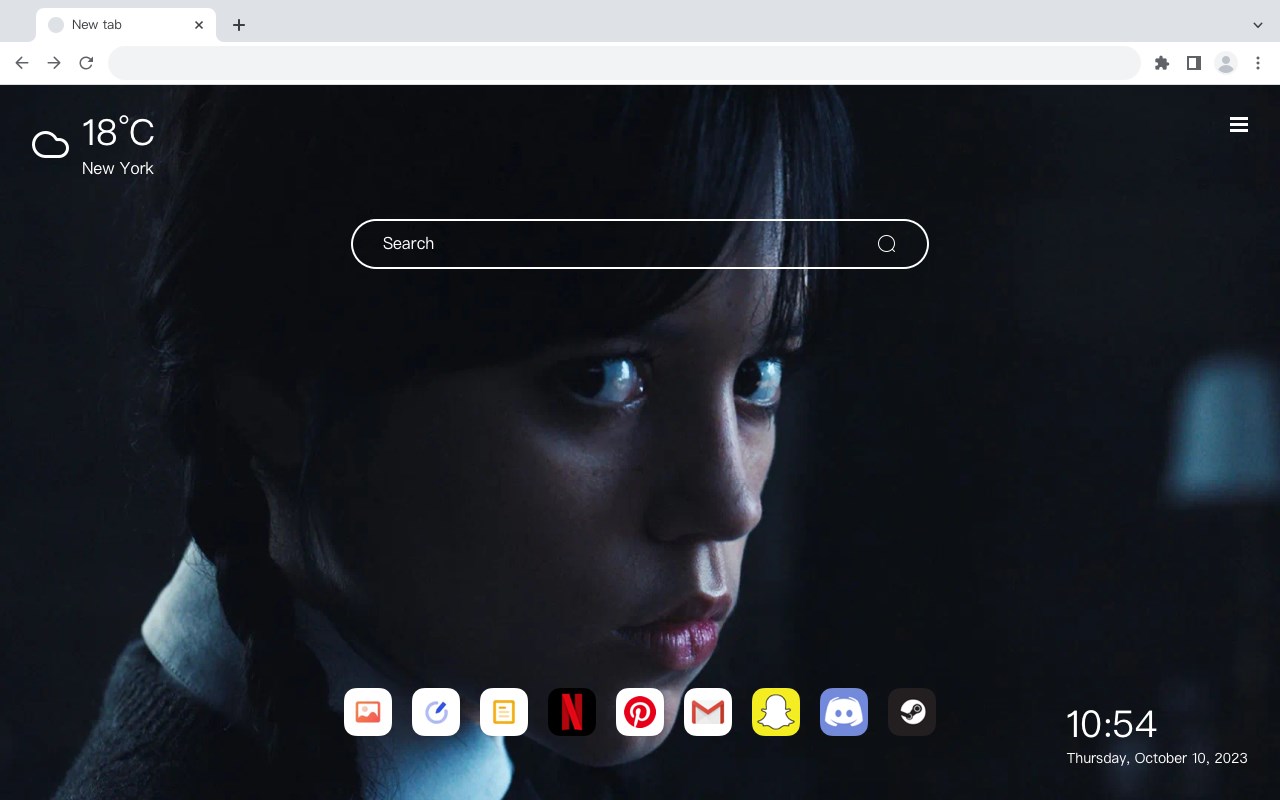Image resolution: width=1280 pixels, height=800 pixels.
Task: Launch the Netflix shortcut
Action: 572,712
